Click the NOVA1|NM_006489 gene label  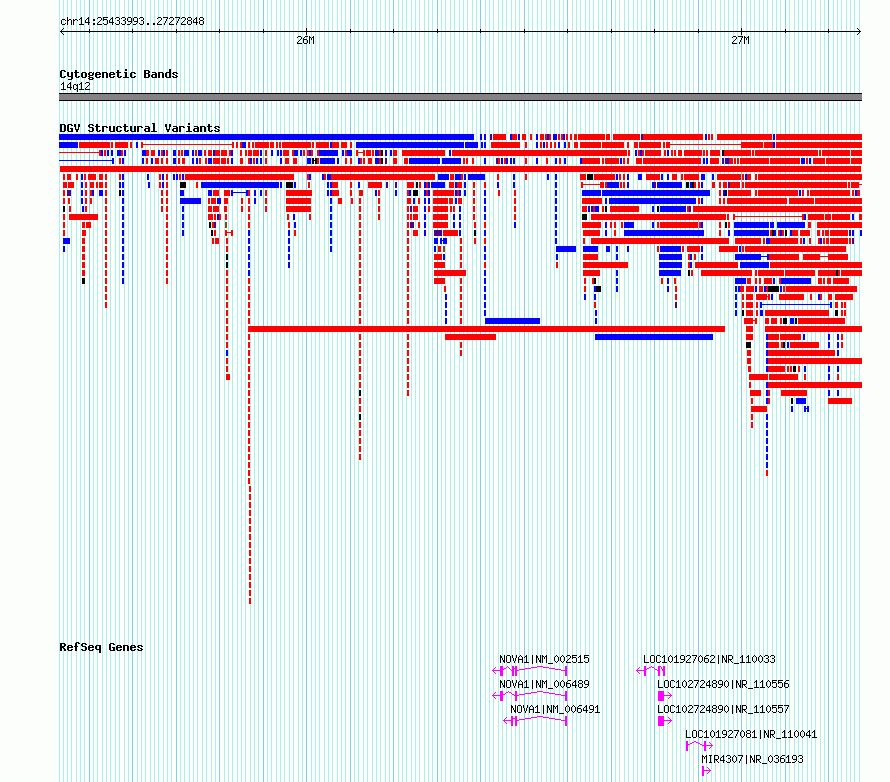click(x=544, y=684)
